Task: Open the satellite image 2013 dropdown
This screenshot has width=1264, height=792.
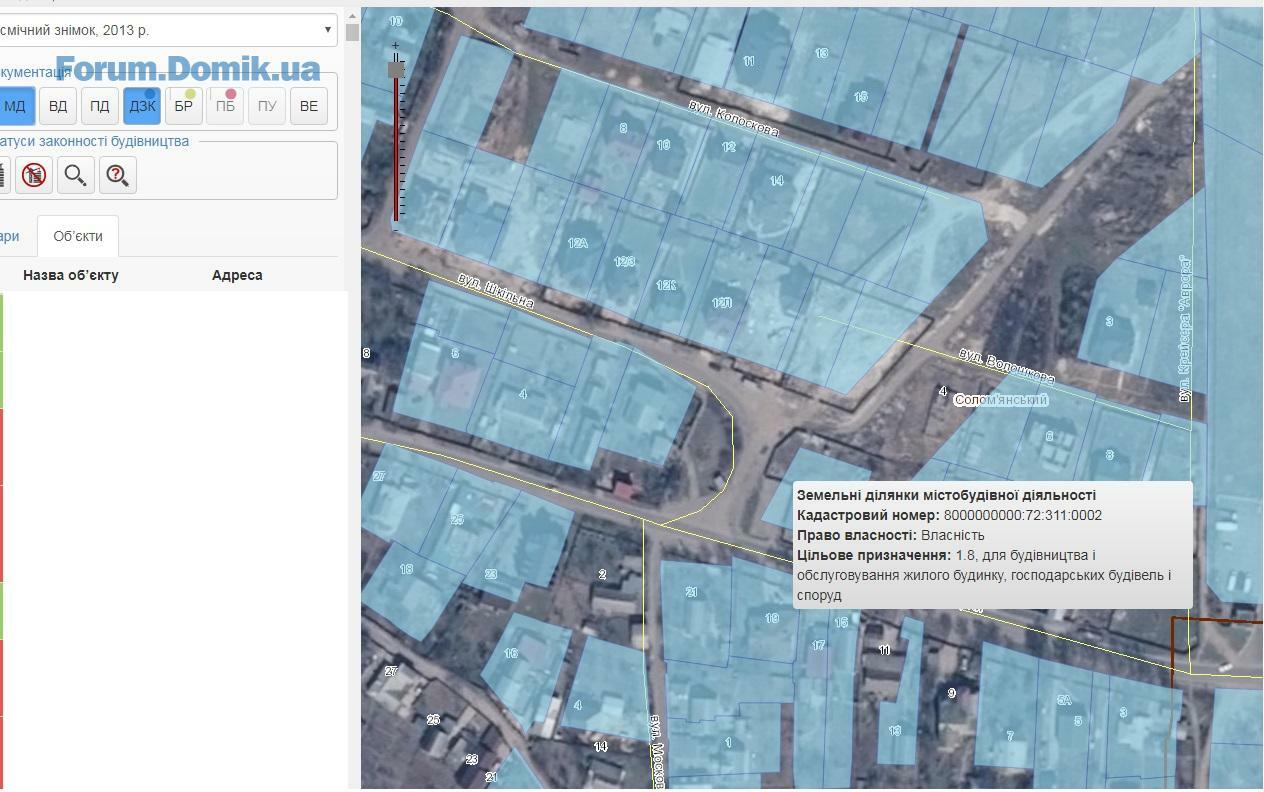Action: (x=166, y=30)
